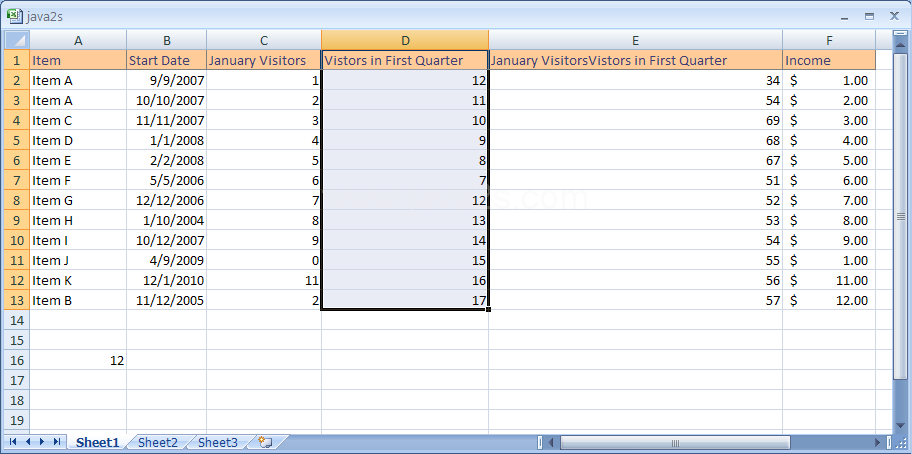The image size is (912, 454).
Task: Select the 'Item H' cell
Action: pos(78,220)
